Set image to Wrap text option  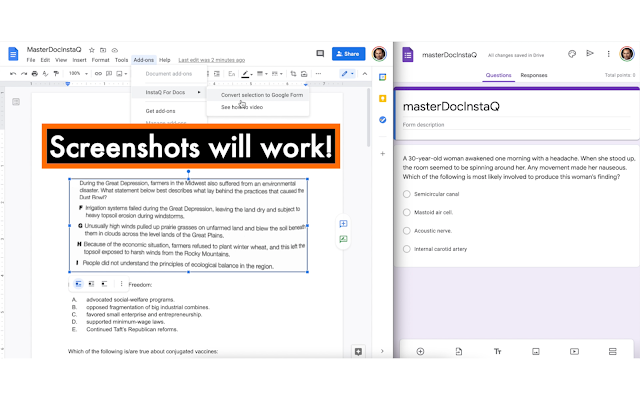(x=91, y=284)
